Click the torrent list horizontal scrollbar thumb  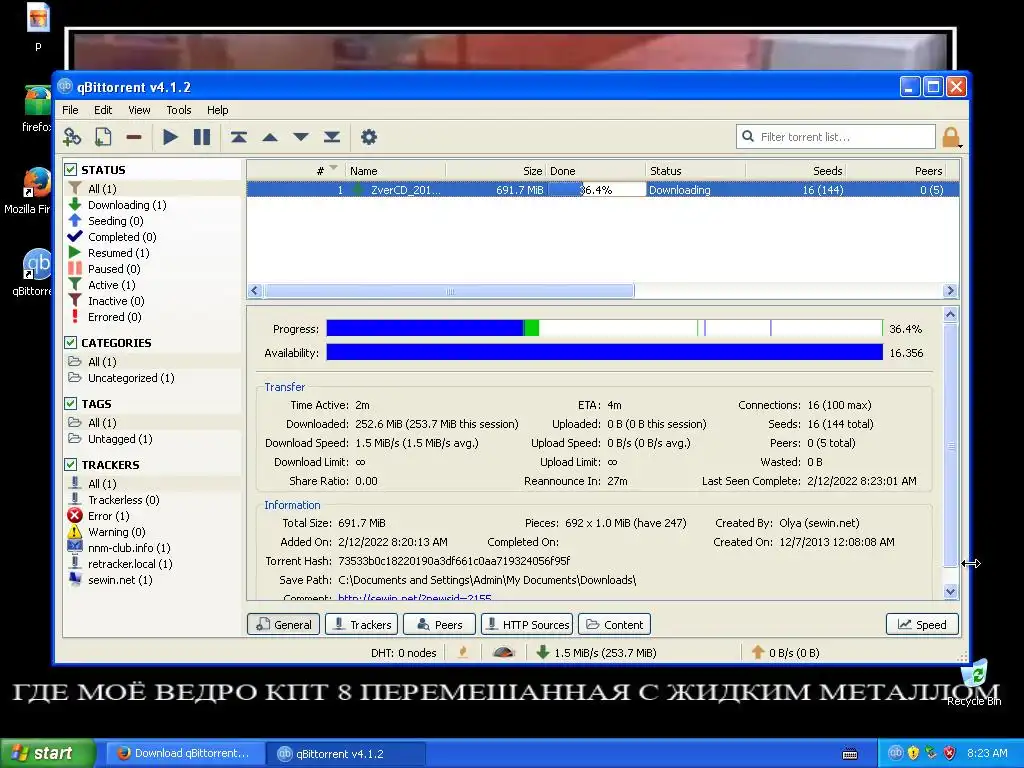(x=449, y=291)
